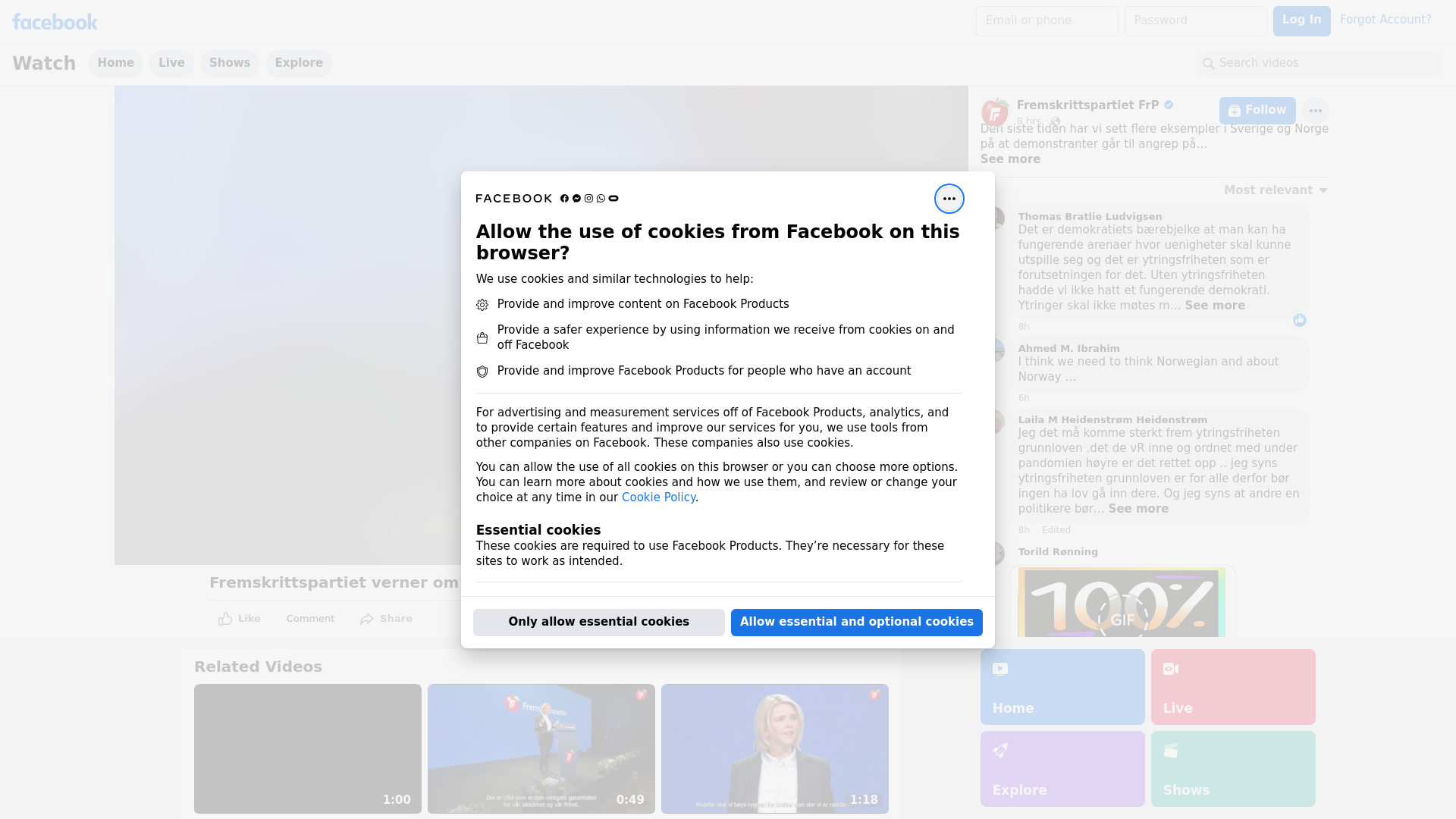Click the Edited label on Laila's comment
This screenshot has height=819, width=1456.
click(1056, 530)
